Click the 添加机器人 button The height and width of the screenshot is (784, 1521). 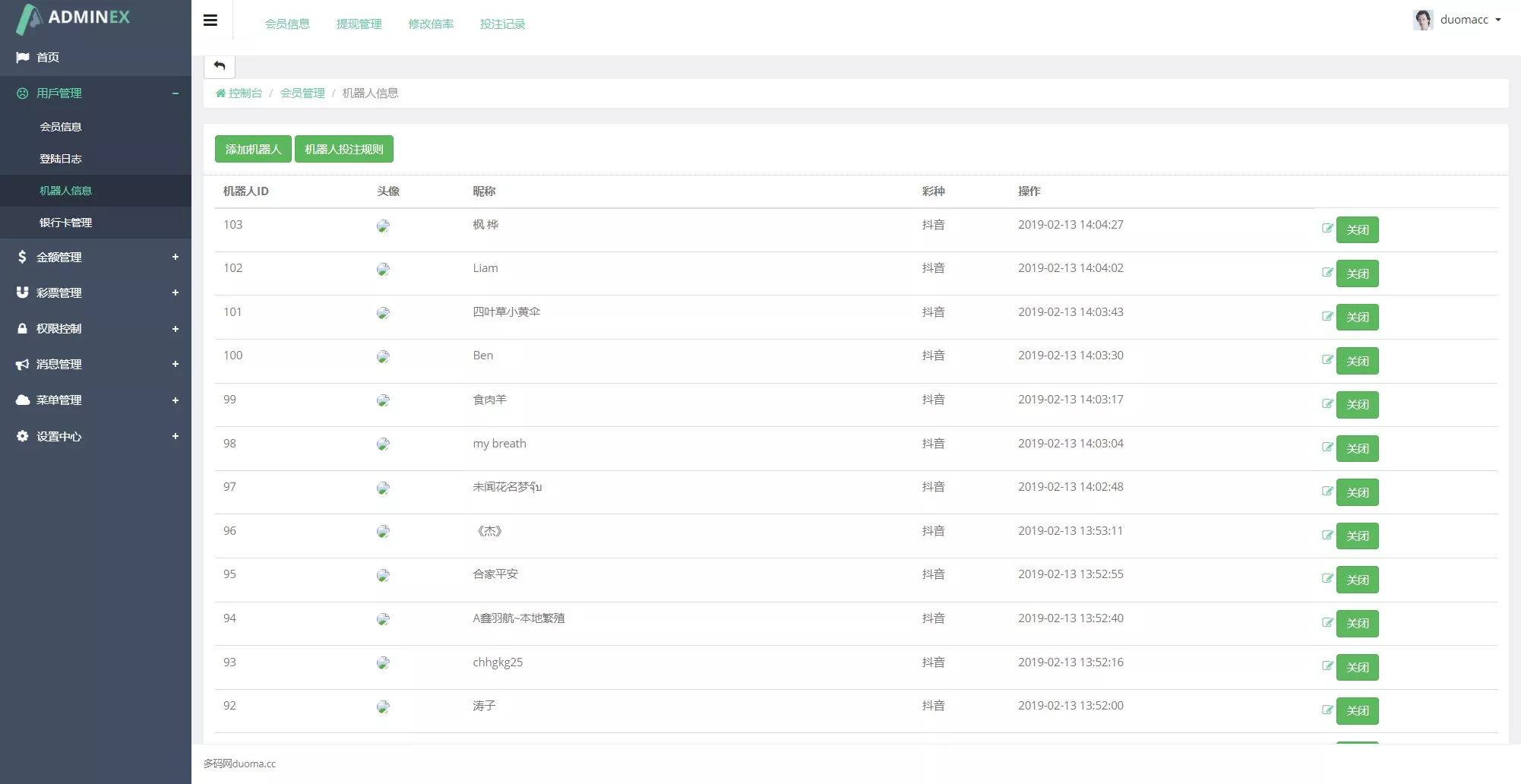[x=253, y=150]
